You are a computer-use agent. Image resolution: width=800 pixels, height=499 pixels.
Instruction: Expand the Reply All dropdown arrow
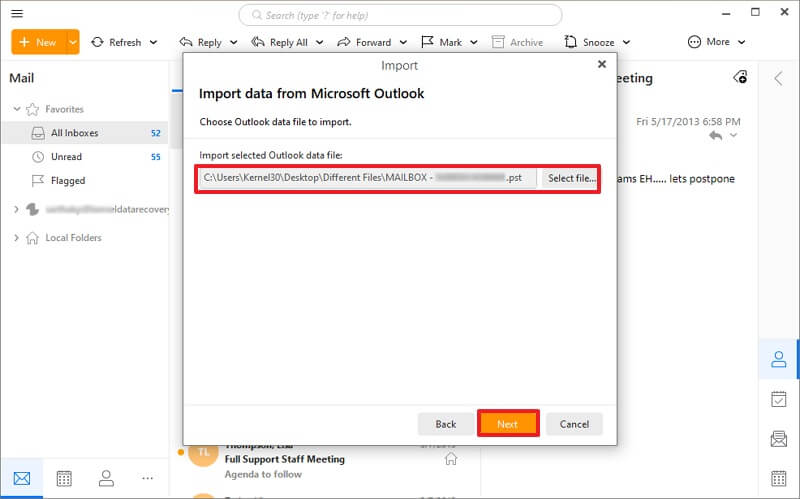point(319,42)
